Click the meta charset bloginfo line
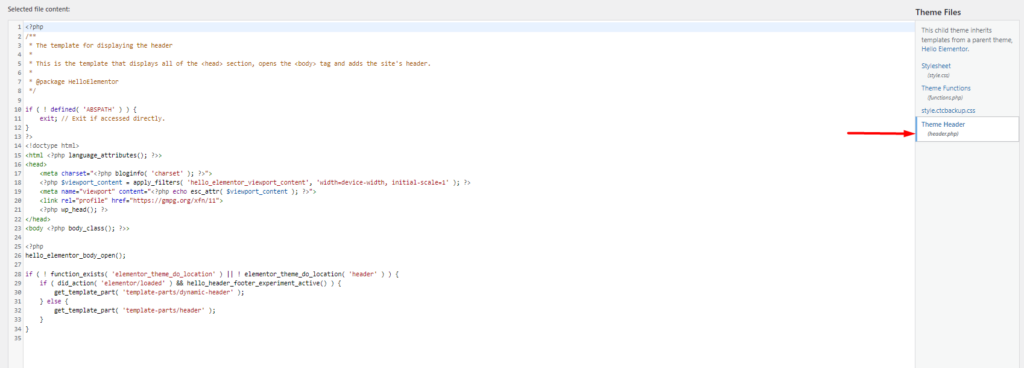This screenshot has height=368, width=1024. 126,174
